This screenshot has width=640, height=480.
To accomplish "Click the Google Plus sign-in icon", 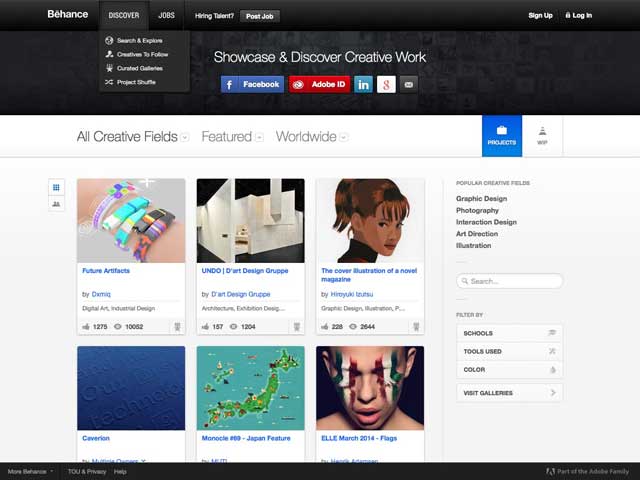I will [x=386, y=84].
